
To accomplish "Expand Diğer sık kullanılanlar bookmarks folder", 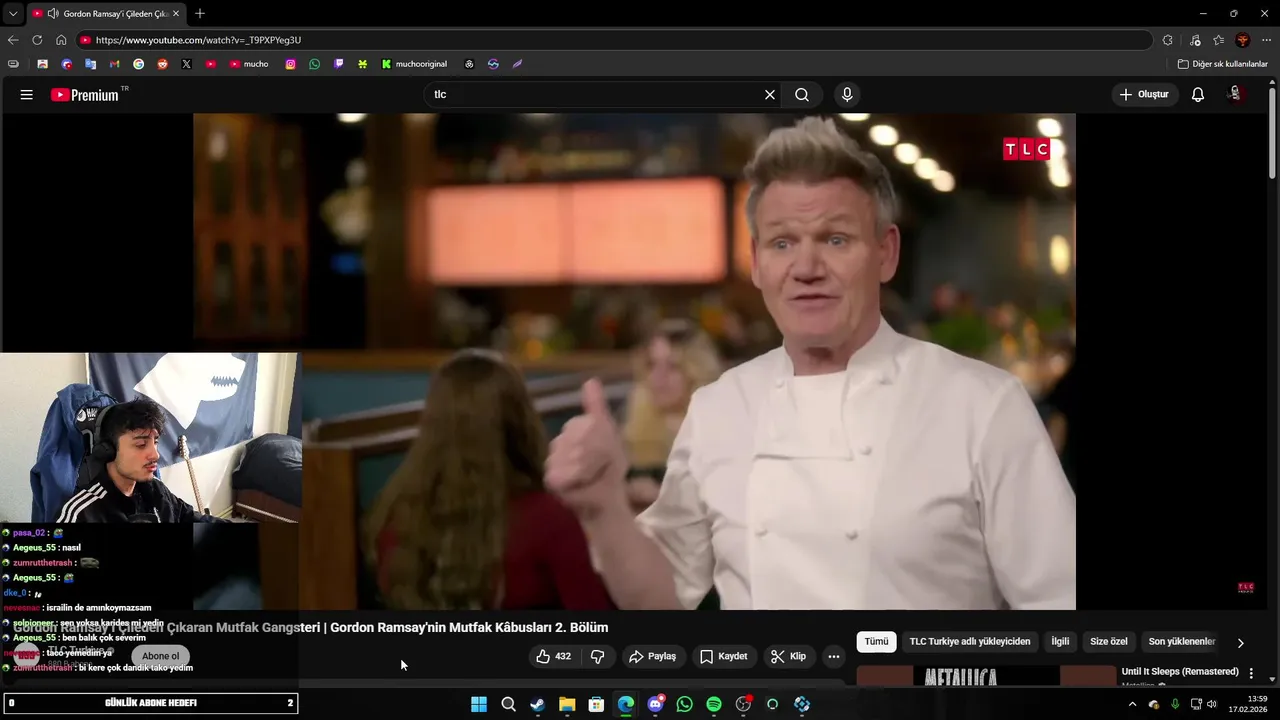I will tap(1222, 64).
